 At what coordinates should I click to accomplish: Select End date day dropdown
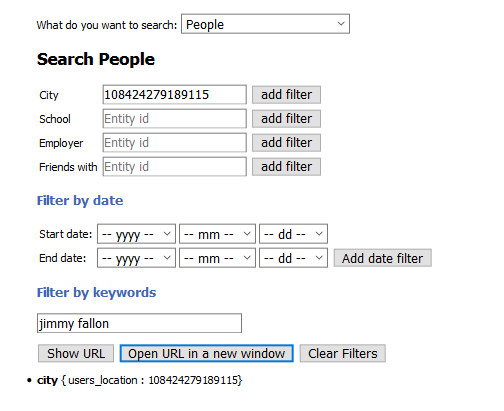tap(293, 258)
